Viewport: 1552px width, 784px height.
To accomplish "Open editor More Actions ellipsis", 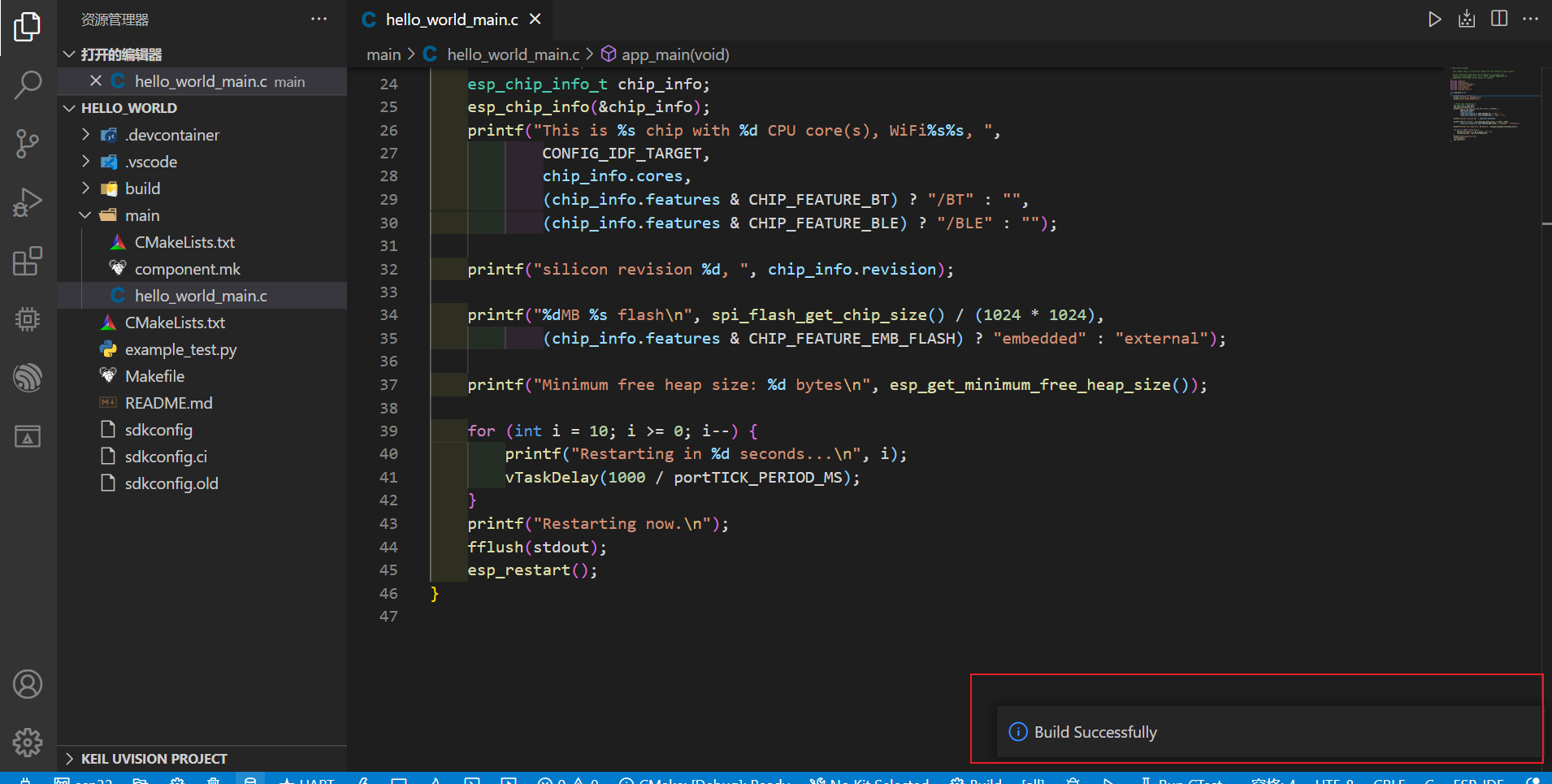I will coord(1530,19).
